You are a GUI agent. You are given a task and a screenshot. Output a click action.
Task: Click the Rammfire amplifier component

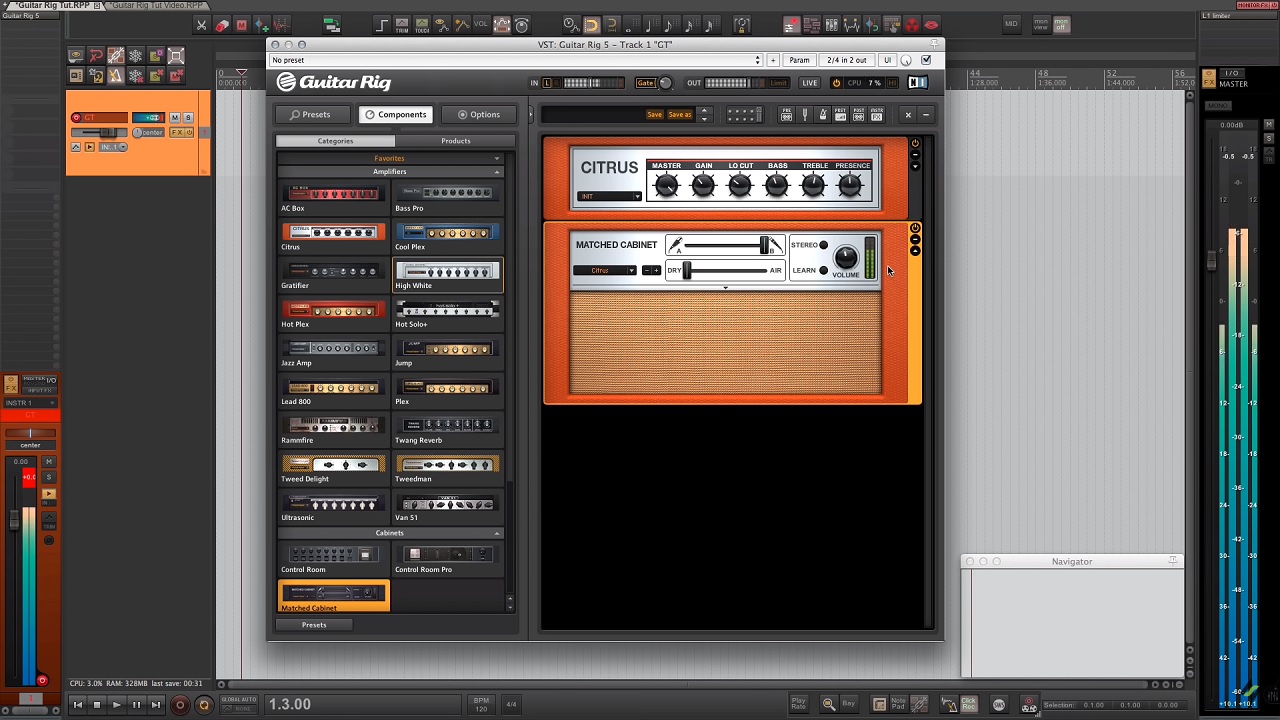click(x=333, y=427)
